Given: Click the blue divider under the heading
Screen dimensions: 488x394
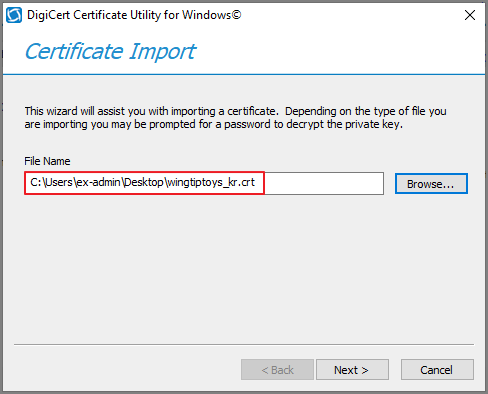Looking at the screenshot, I should pos(244,74).
